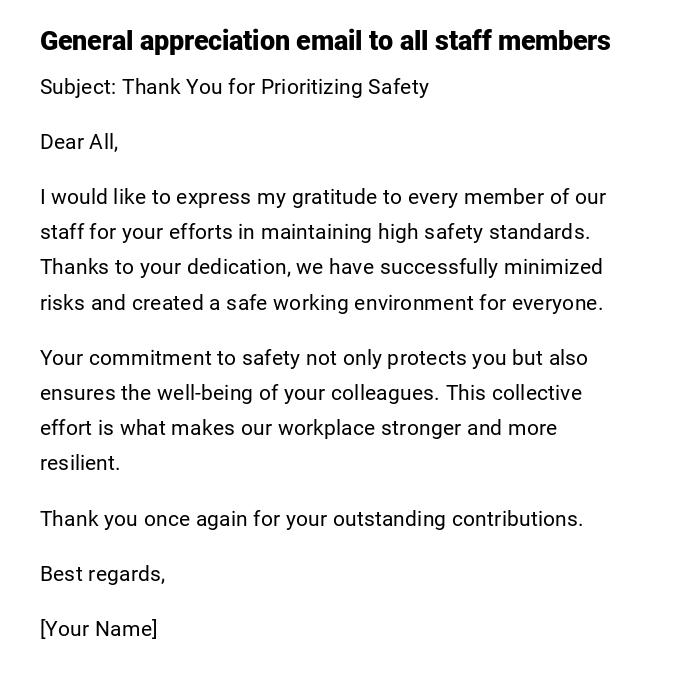700x691 pixels.
Task: Click the line starting "staff for your efforts"
Action: (315, 232)
